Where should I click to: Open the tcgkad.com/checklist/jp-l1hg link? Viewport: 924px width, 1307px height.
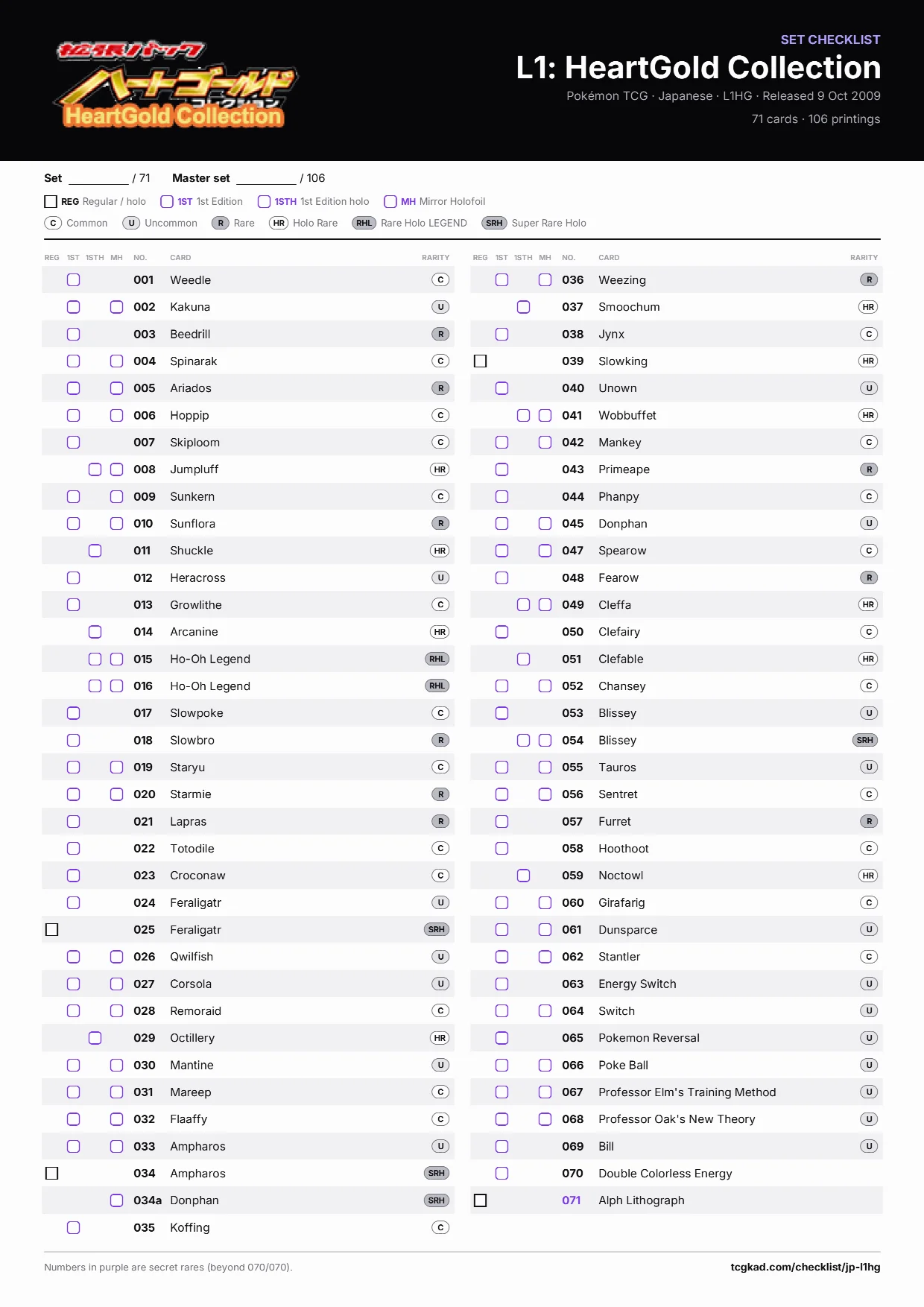tap(806, 1267)
